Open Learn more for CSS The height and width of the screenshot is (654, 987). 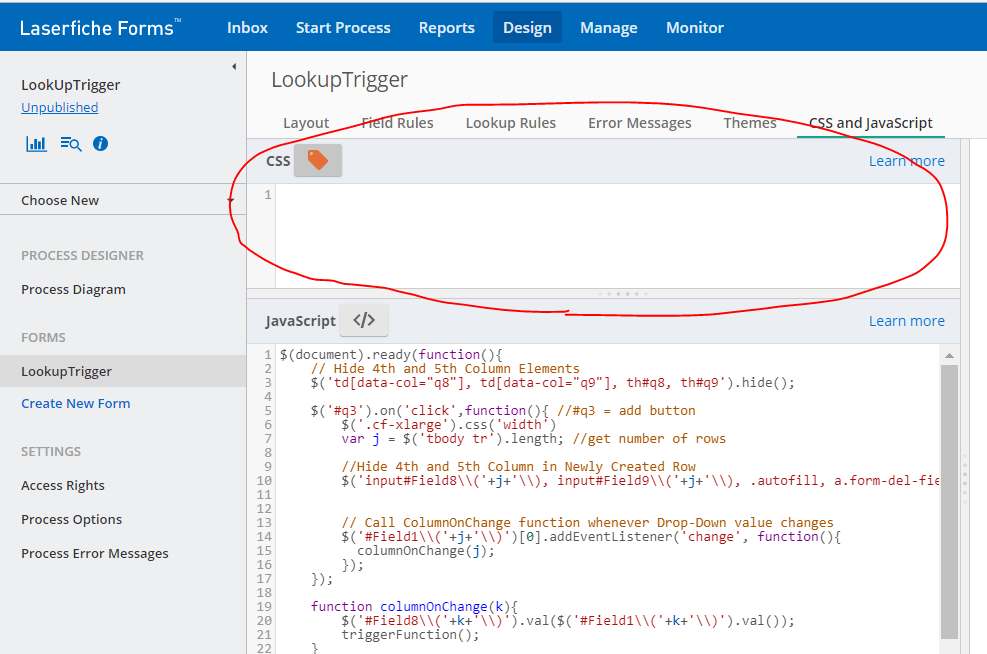coord(906,160)
